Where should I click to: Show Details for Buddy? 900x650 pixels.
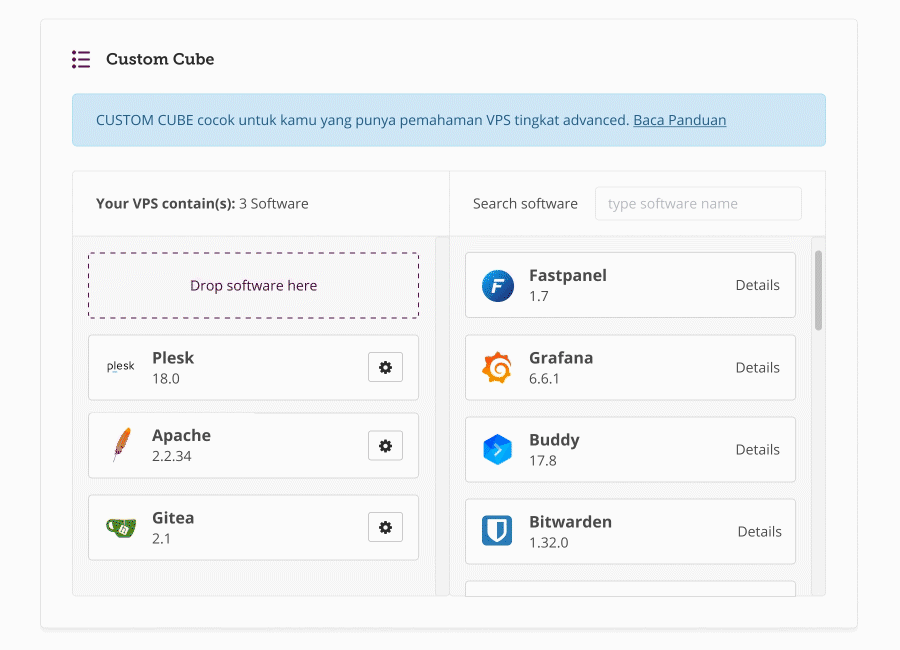pos(758,450)
